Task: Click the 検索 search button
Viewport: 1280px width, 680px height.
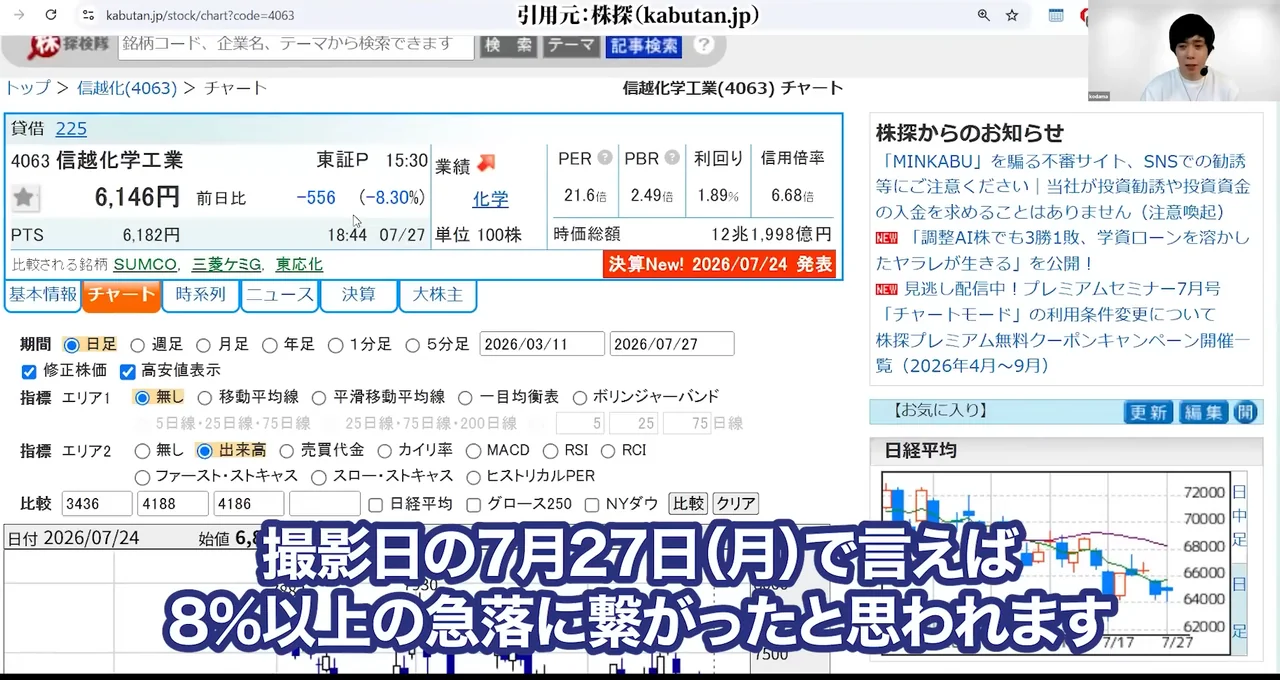Action: click(x=508, y=45)
